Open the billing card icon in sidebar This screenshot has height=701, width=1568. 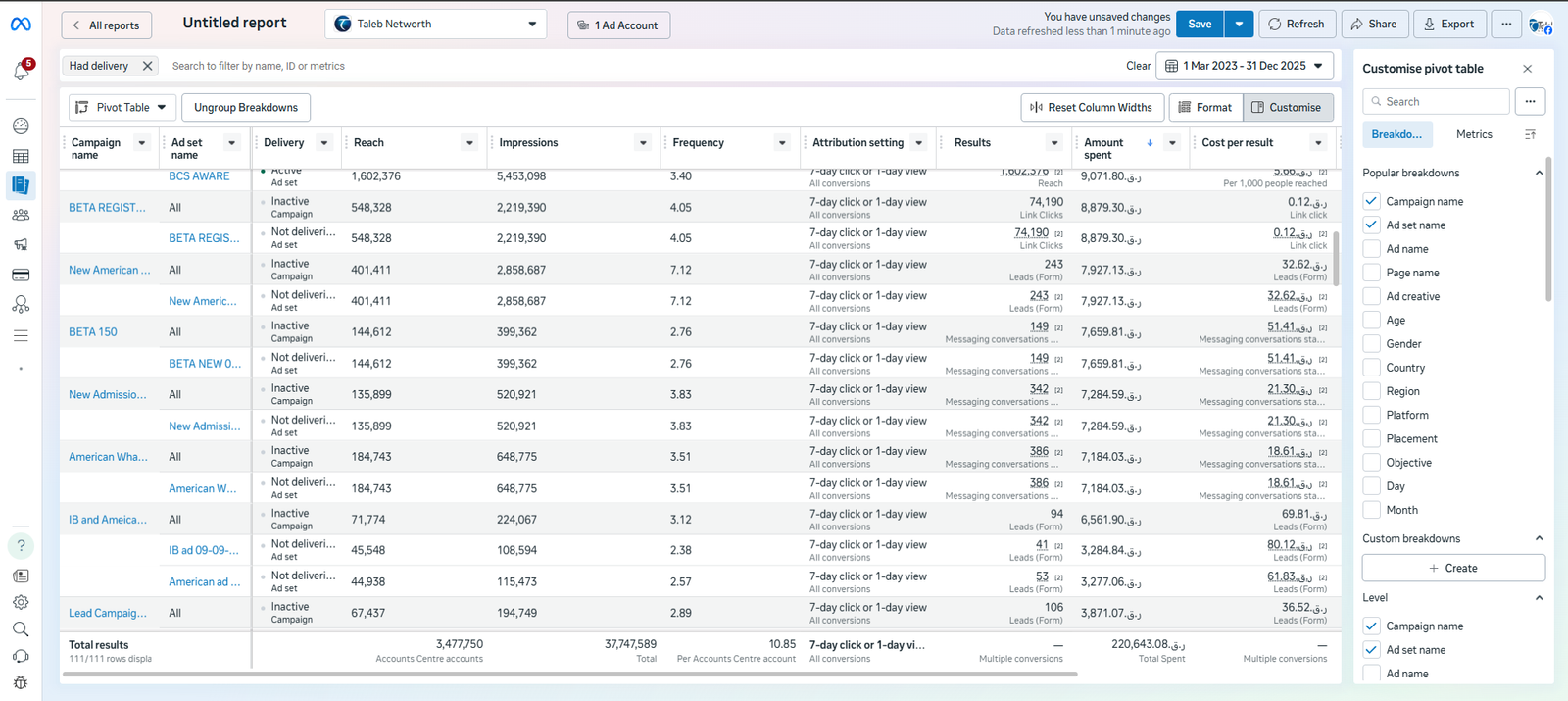pyautogui.click(x=21, y=275)
